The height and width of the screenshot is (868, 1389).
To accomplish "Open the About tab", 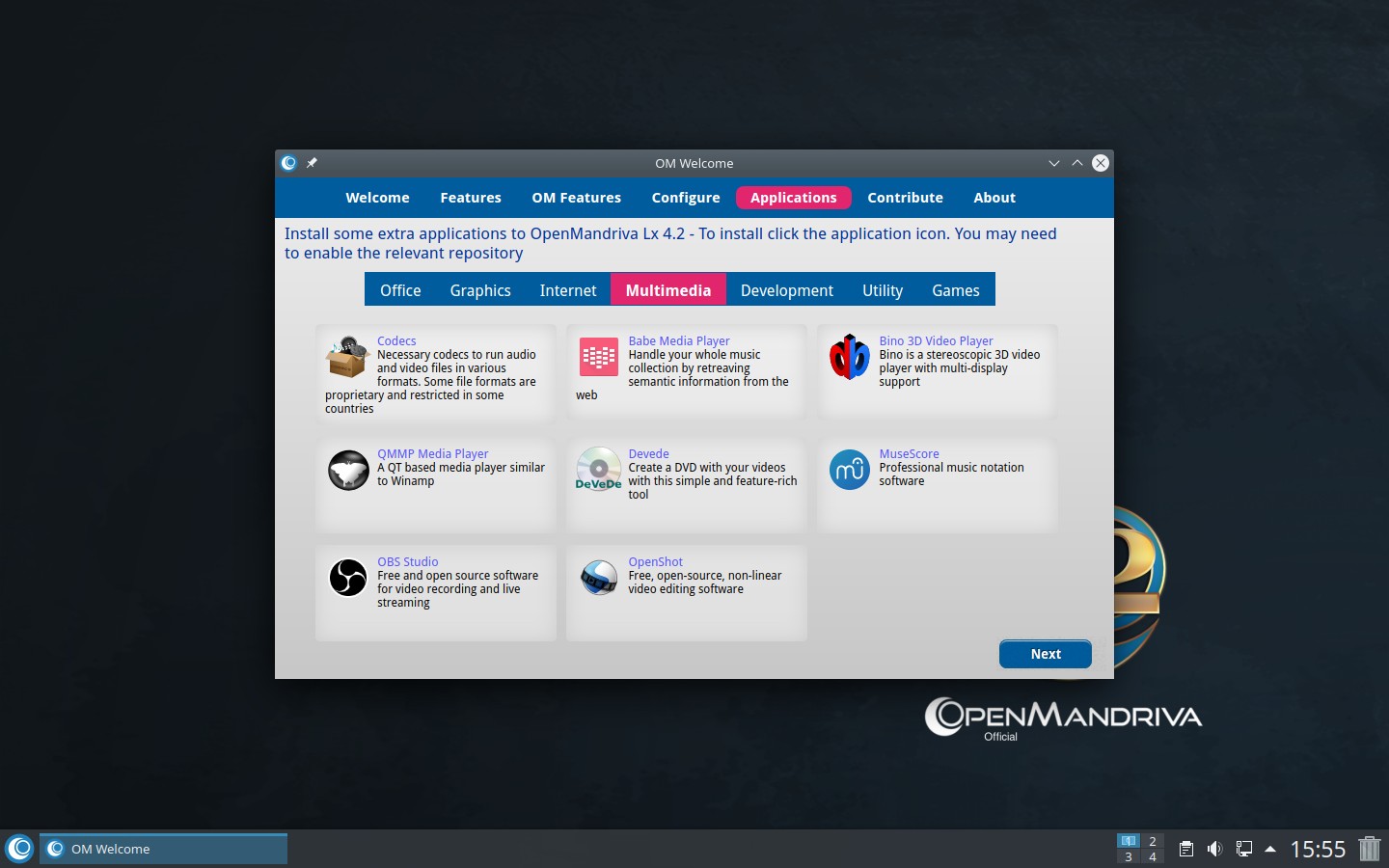I will tap(994, 198).
